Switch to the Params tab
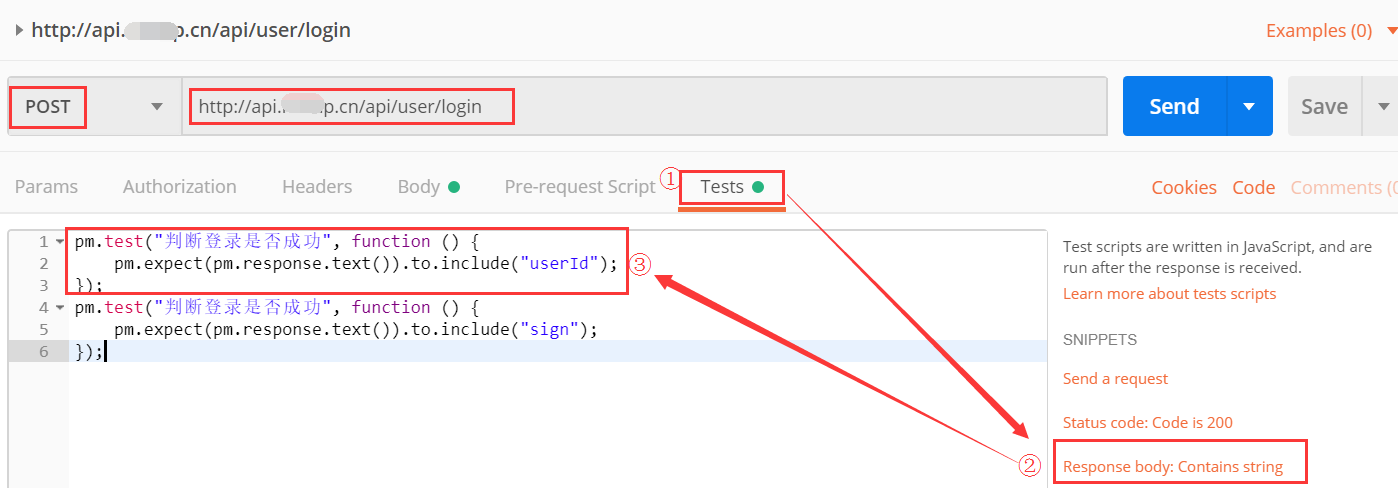The image size is (1398, 488). tap(46, 187)
